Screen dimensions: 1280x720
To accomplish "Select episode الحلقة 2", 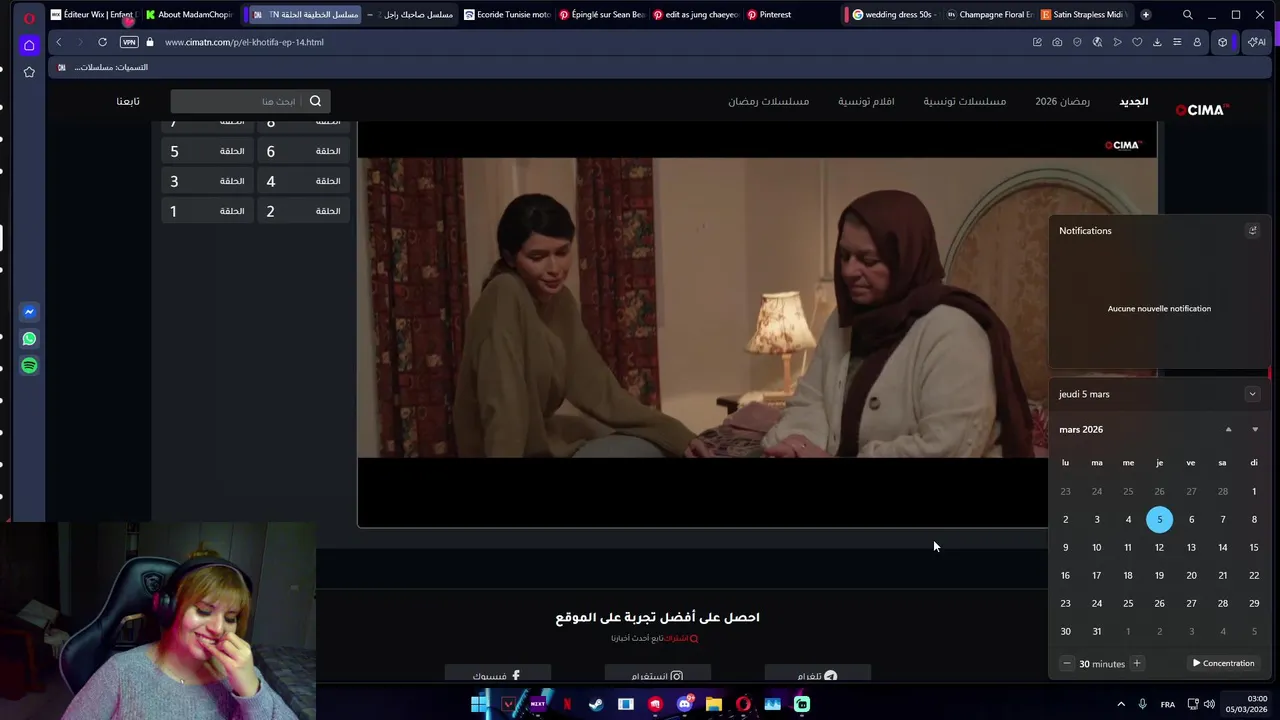I will (304, 211).
